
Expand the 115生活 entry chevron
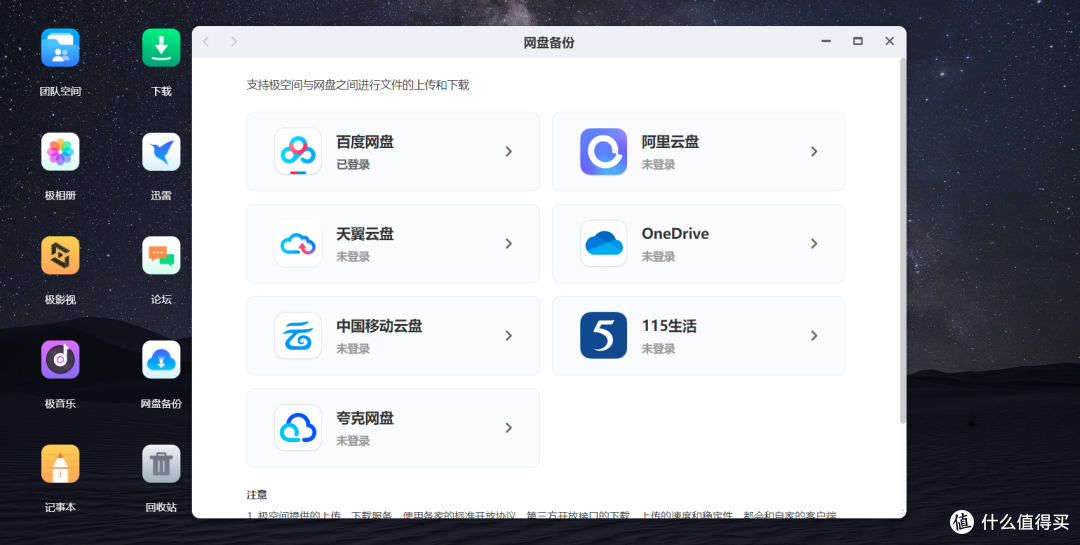[814, 336]
